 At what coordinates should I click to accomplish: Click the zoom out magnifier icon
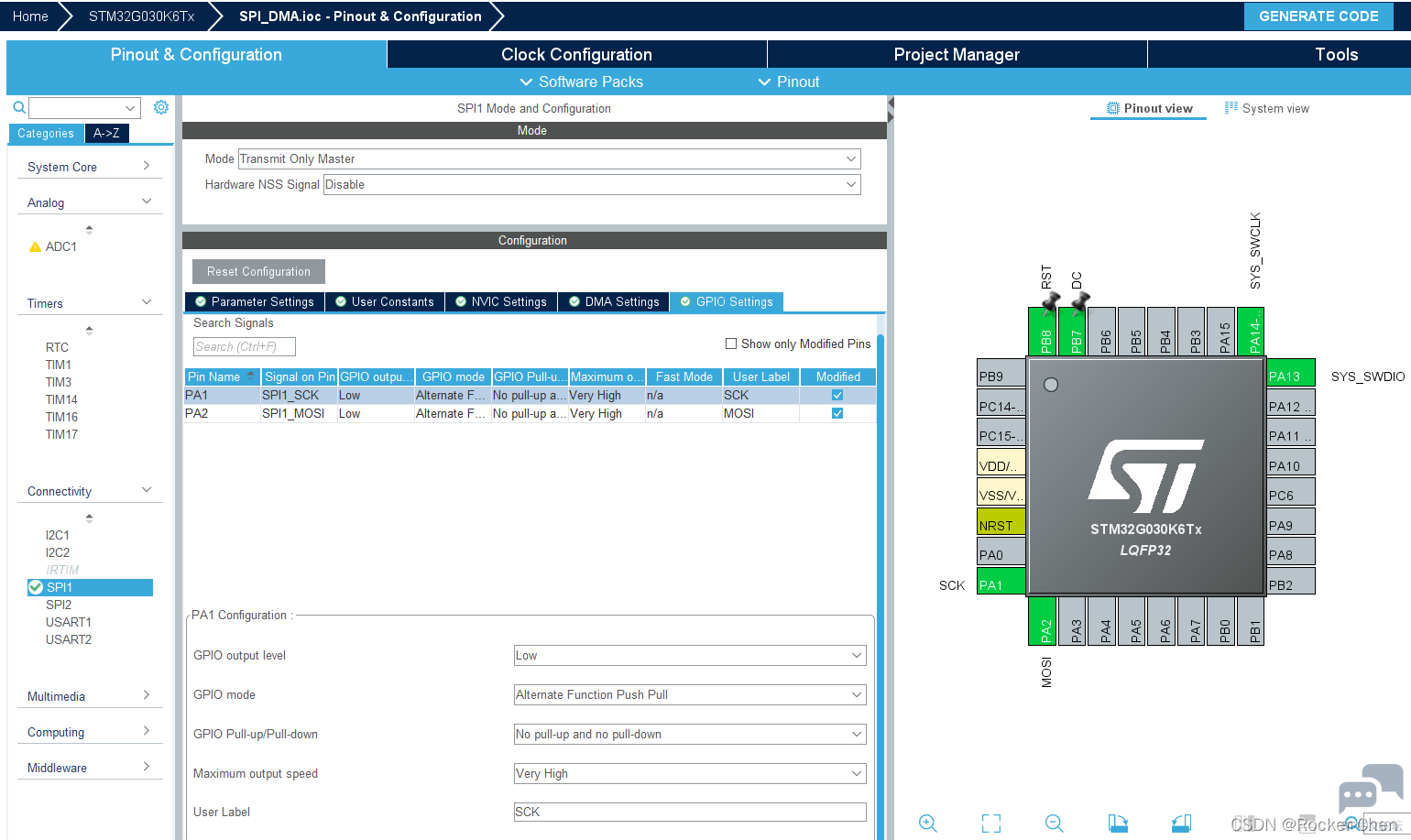pos(1055,823)
